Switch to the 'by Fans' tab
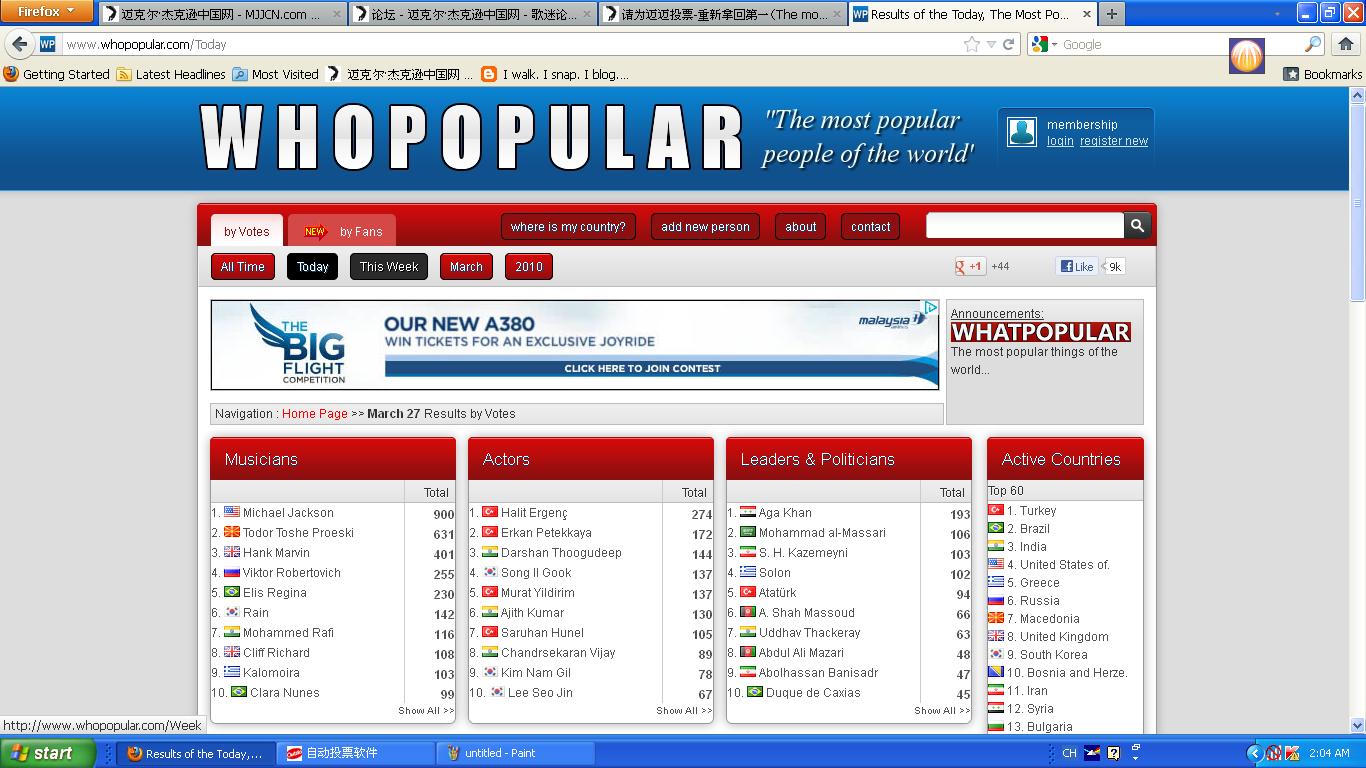Image resolution: width=1366 pixels, height=768 pixels. (342, 231)
